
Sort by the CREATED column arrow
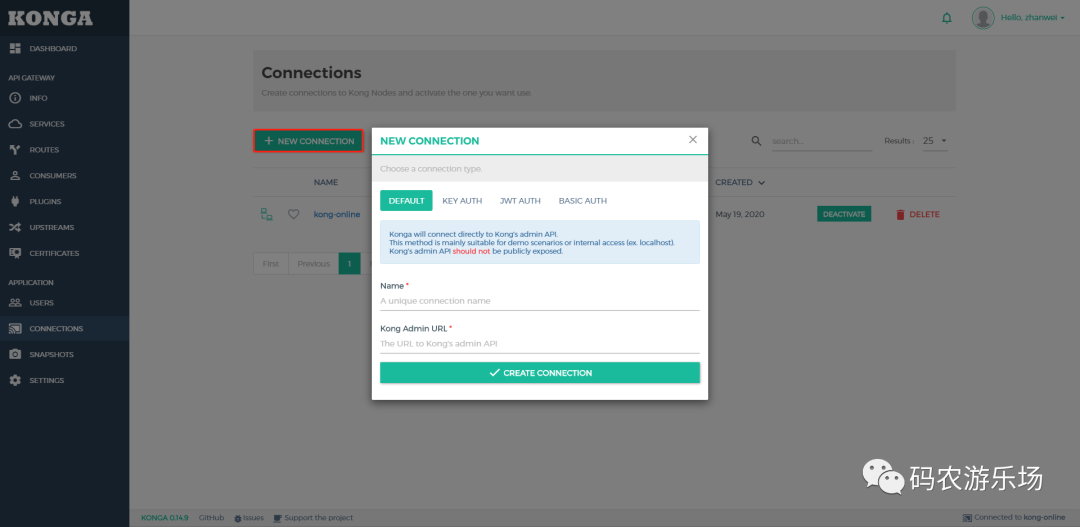tap(761, 183)
